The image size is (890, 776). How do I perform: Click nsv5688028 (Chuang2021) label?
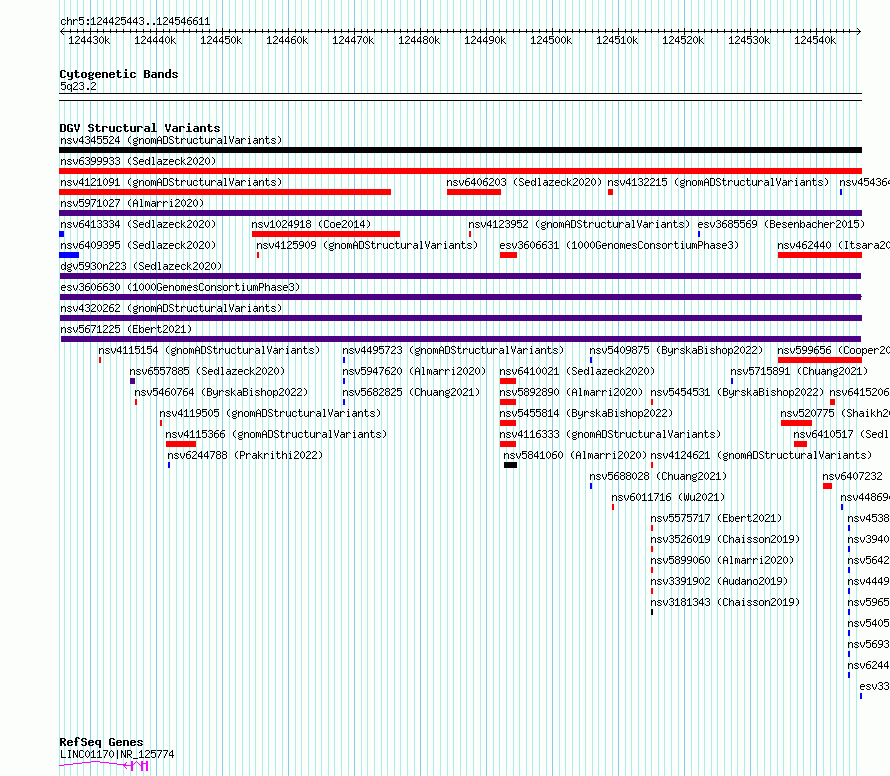click(658, 476)
